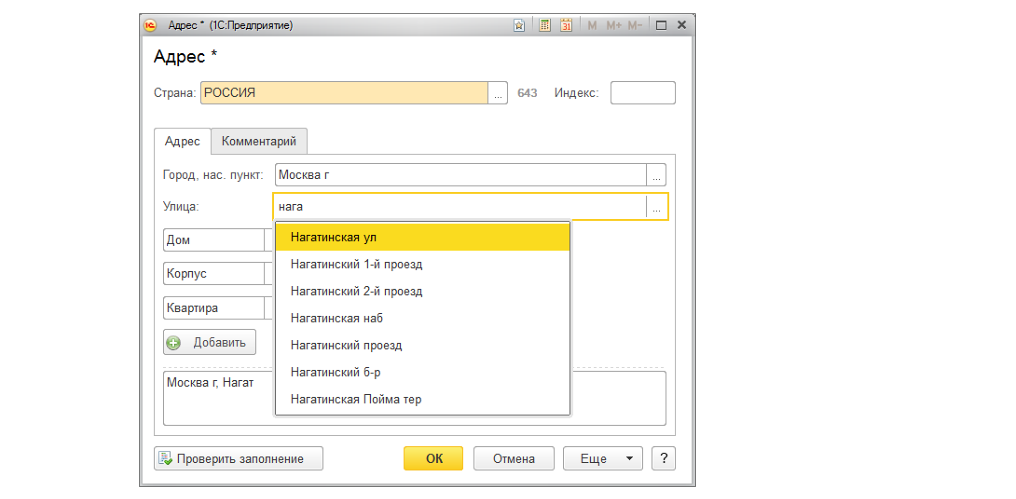Click Проверить заполнение button

coord(239,459)
